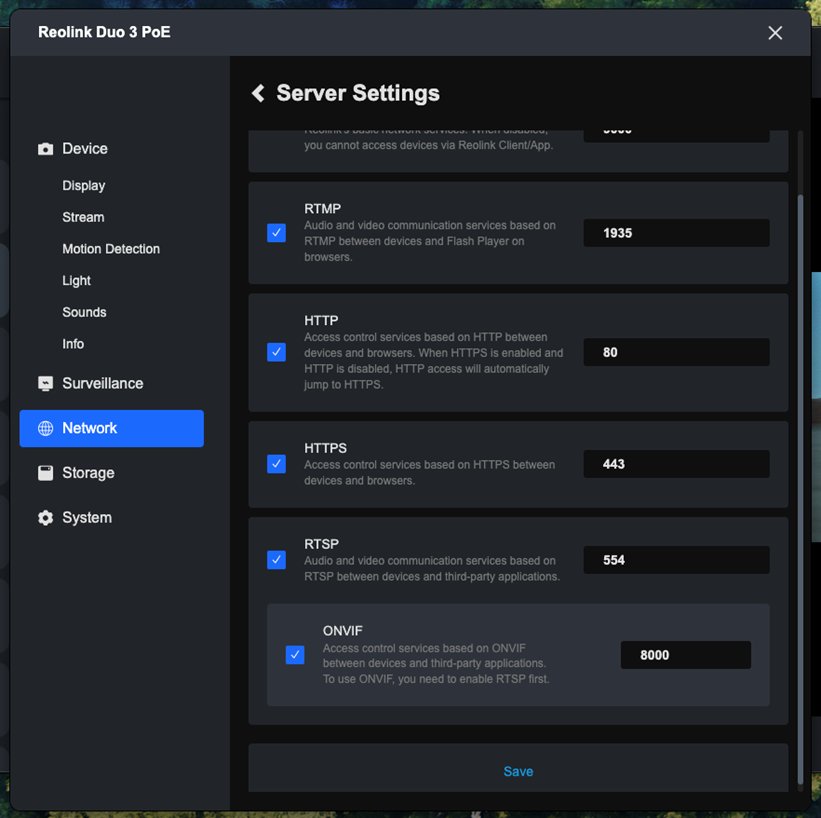The width and height of the screenshot is (821, 818).
Task: Open the Storage section
Action: (x=88, y=473)
